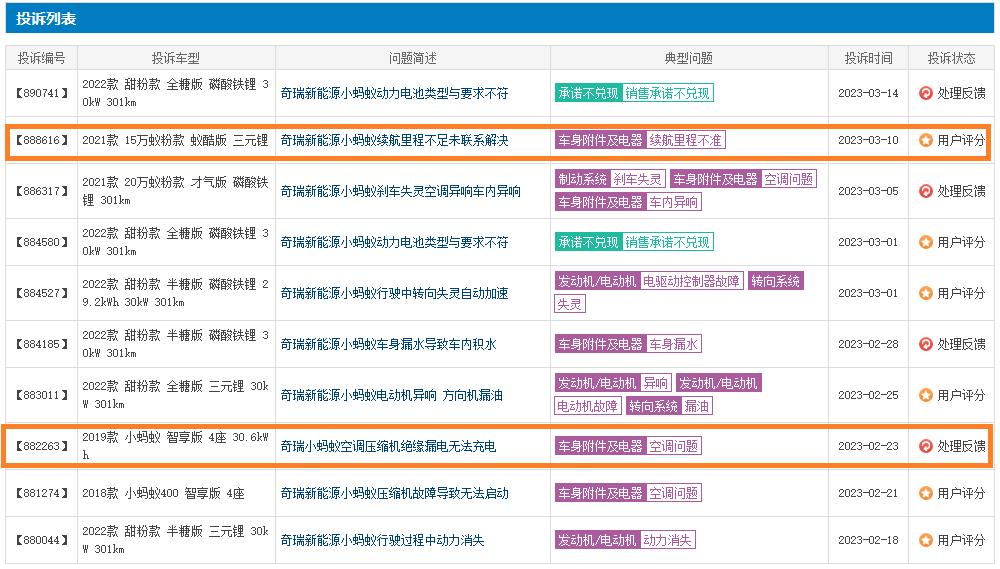This screenshot has height=569, width=1000.
Task: Click the 投诉列表 section title
Action: (x=46, y=18)
